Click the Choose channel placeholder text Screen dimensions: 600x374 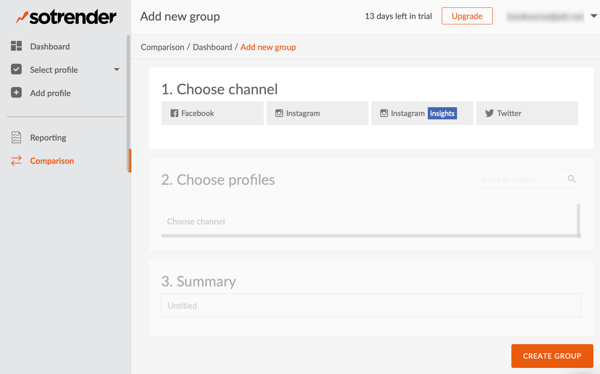click(x=196, y=221)
